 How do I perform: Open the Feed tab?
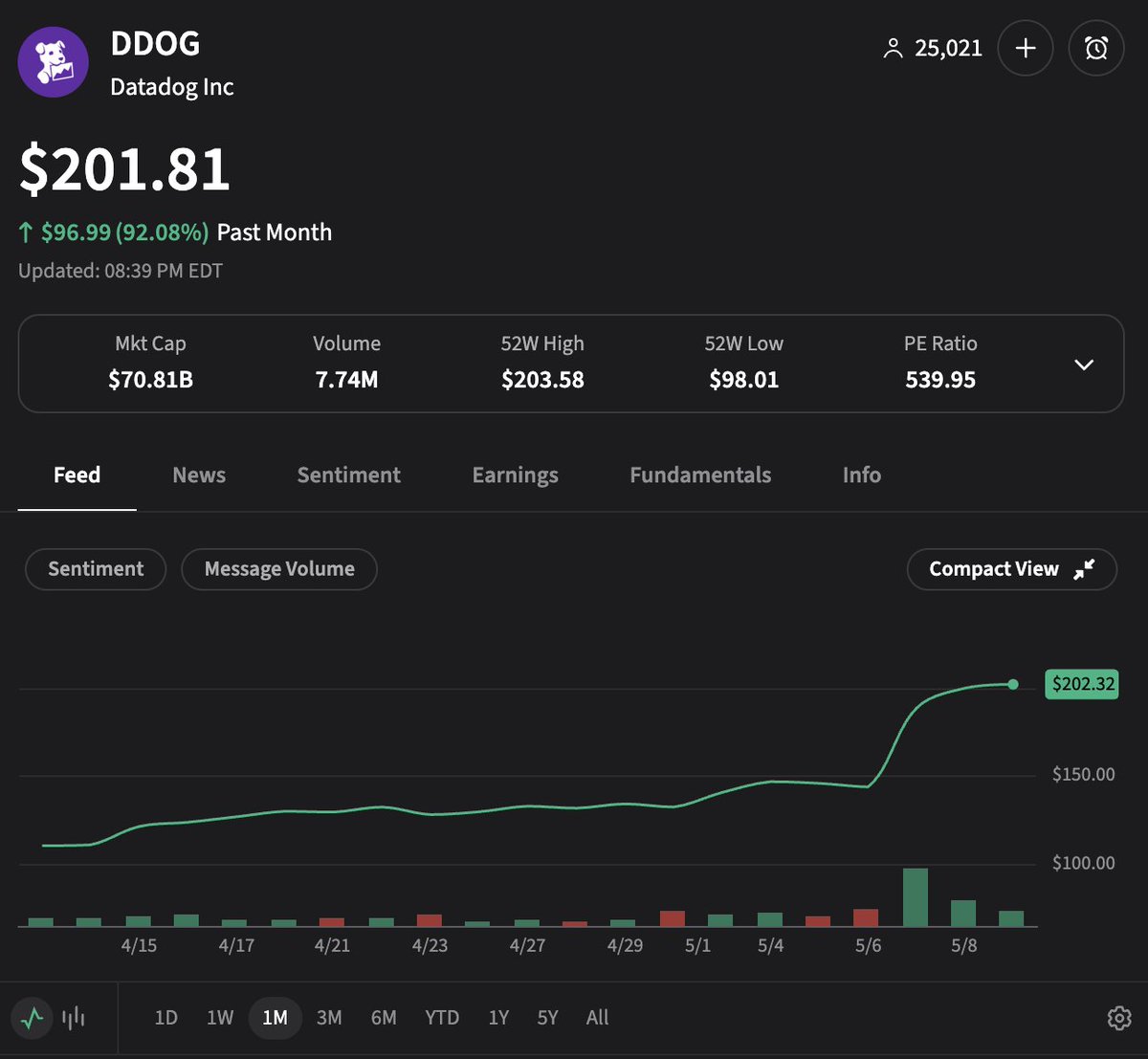(x=77, y=475)
